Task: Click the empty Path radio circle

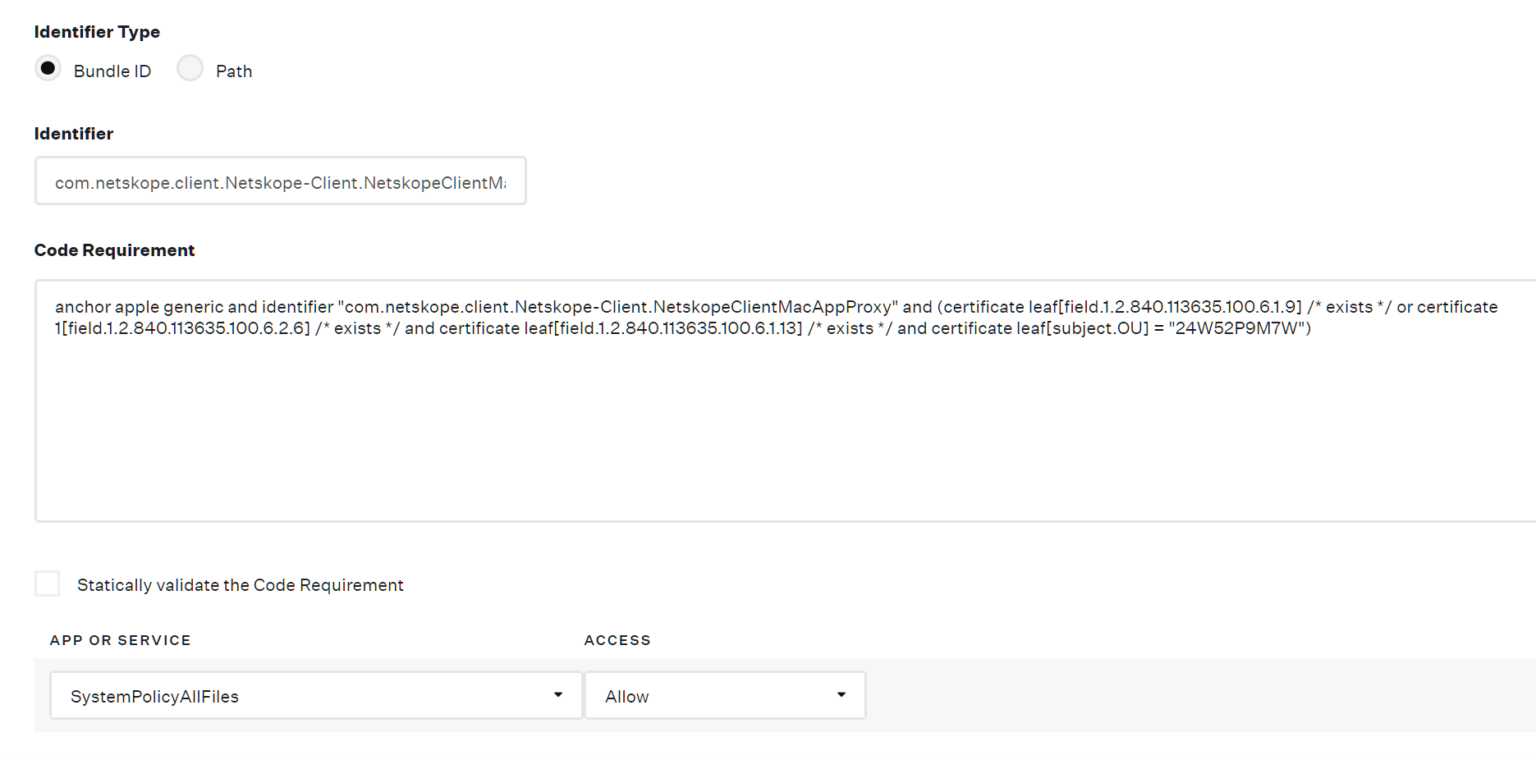Action: 190,68
